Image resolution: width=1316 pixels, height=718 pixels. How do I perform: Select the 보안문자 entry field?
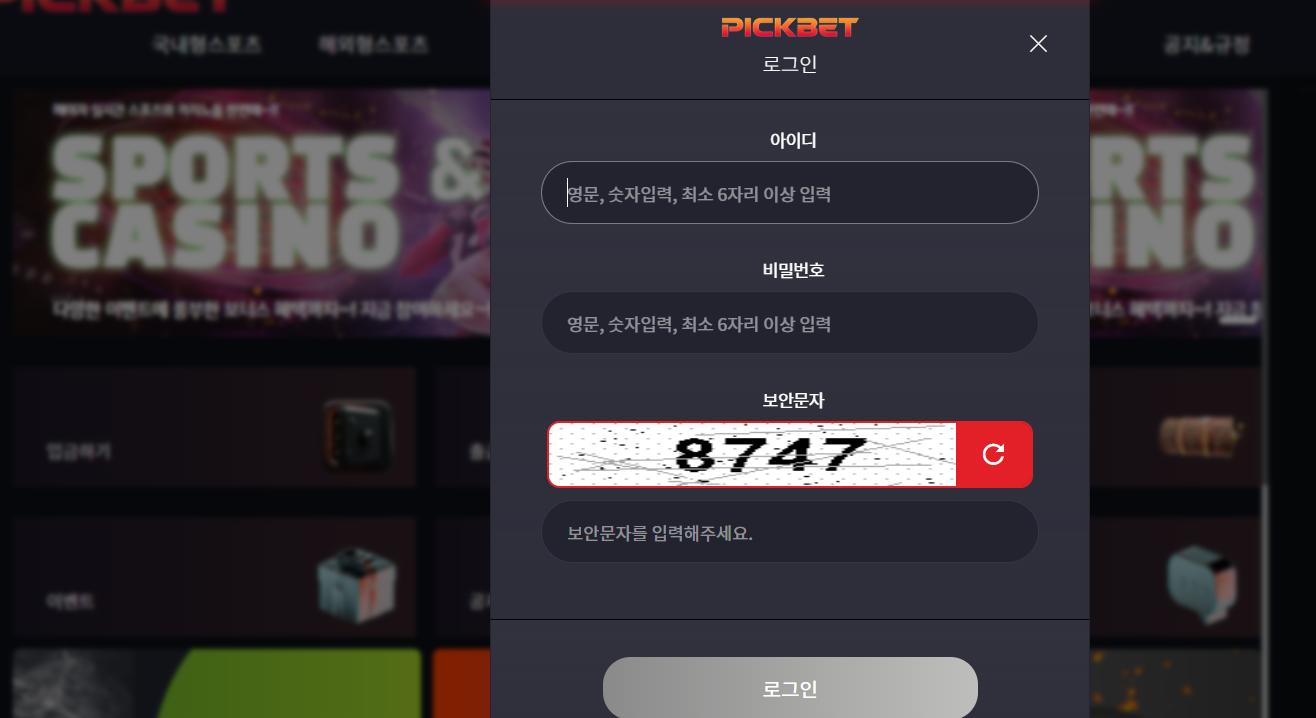tap(790, 532)
